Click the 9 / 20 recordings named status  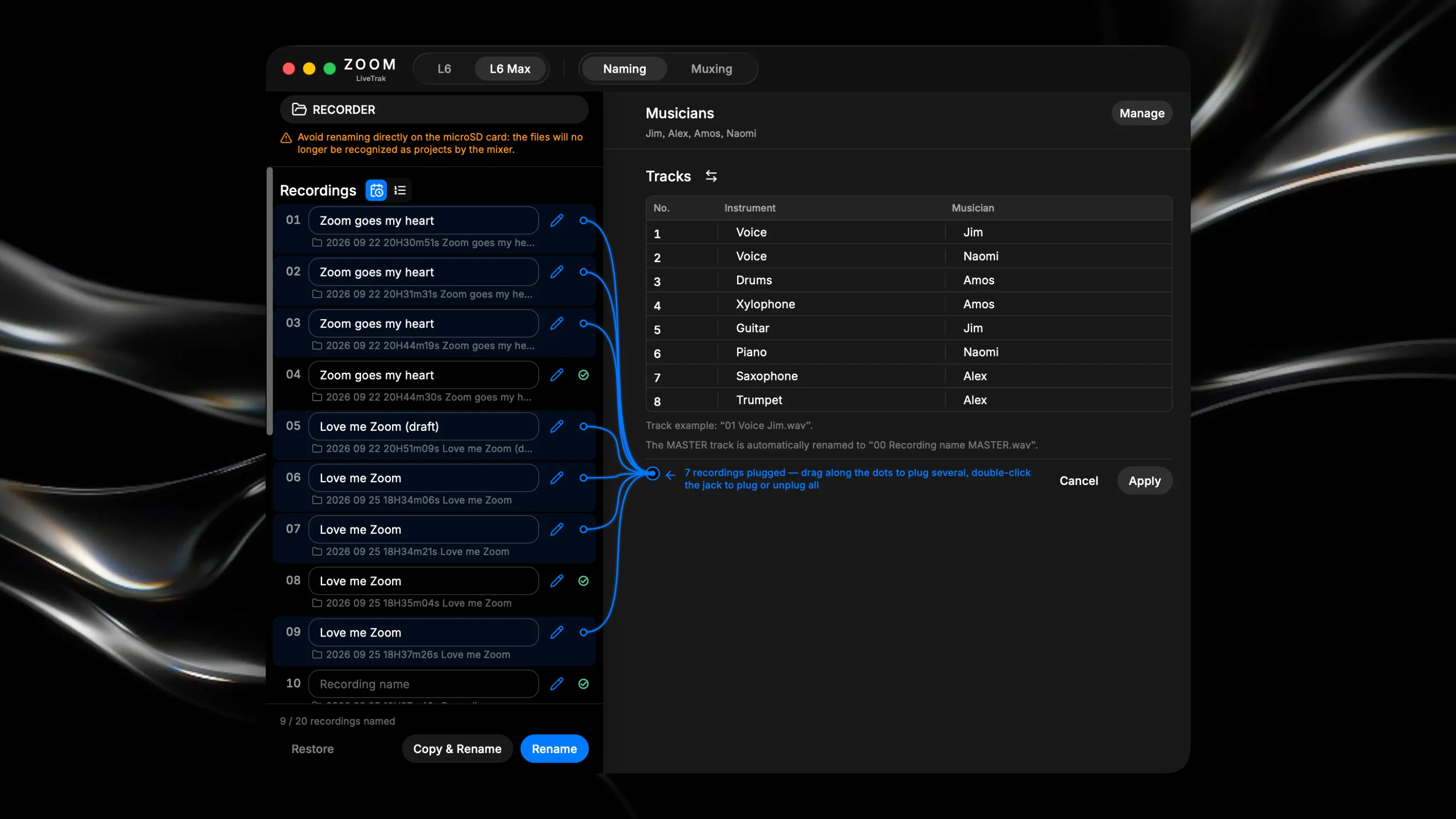click(338, 721)
